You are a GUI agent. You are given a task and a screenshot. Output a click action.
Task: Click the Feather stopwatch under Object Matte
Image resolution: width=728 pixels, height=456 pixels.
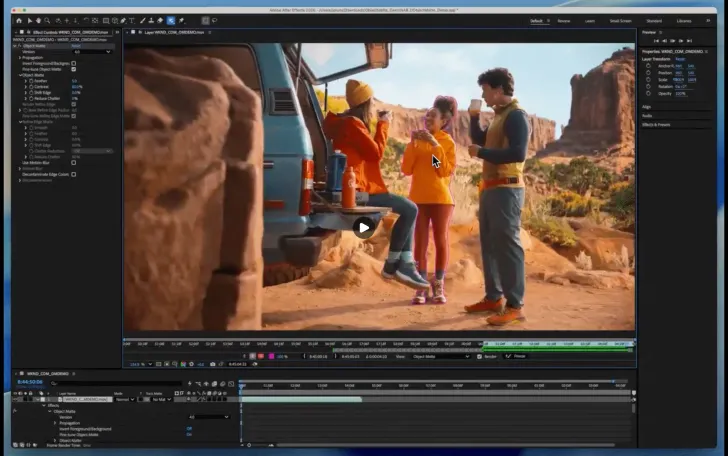point(31,81)
